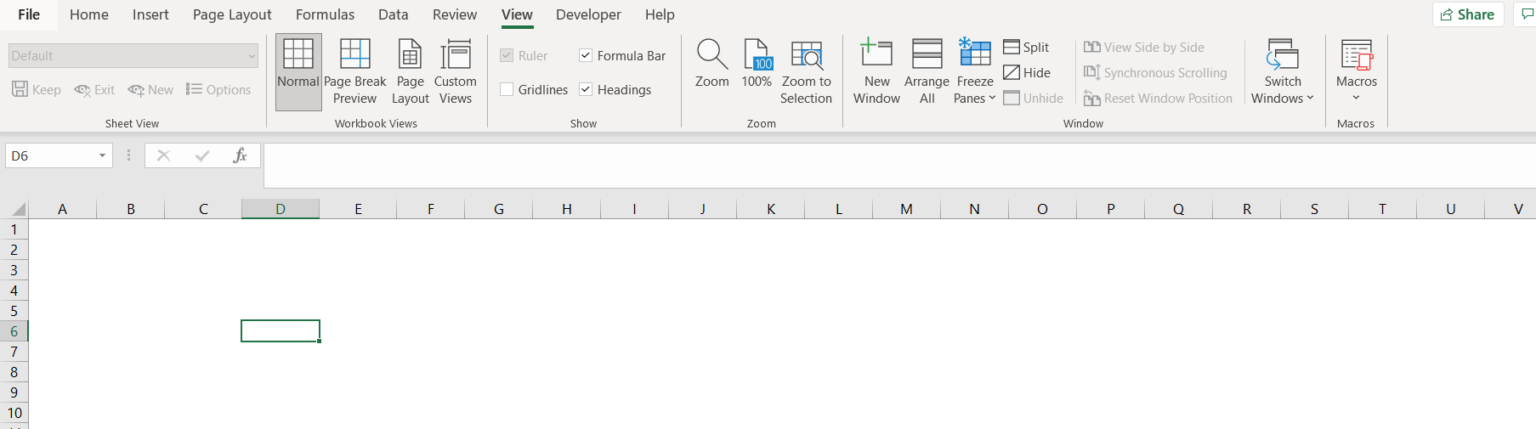Open Page Layout workbook view

coord(410,72)
